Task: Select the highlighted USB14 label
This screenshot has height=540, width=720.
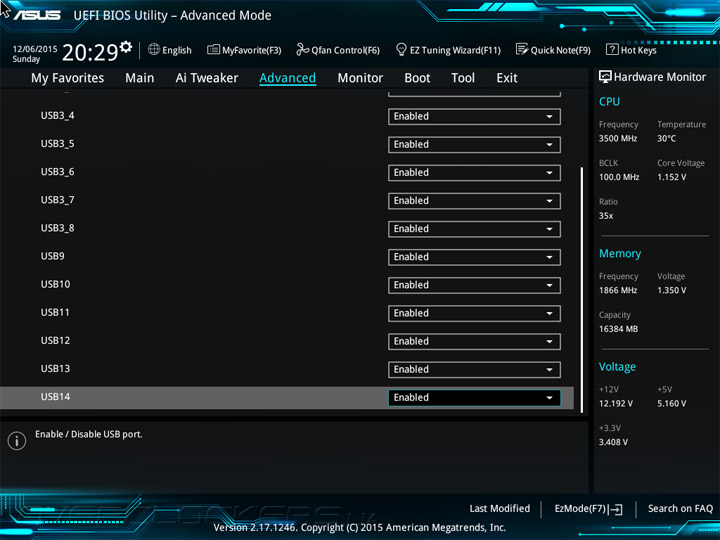Action: click(x=56, y=397)
